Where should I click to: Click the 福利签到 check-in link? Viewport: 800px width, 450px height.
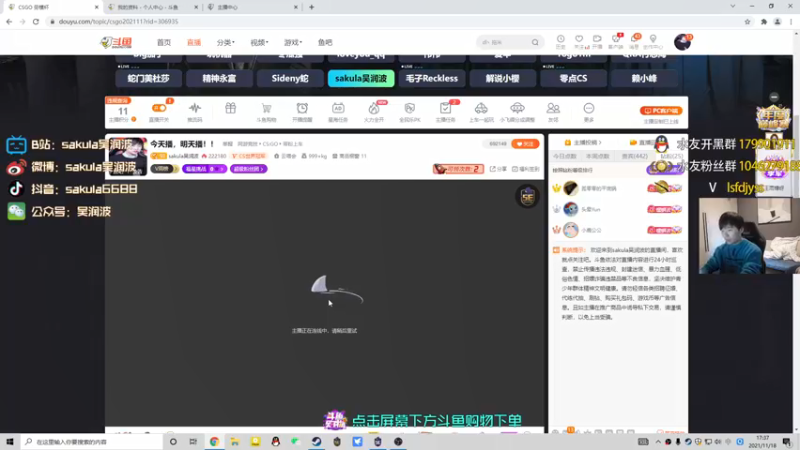526,169
